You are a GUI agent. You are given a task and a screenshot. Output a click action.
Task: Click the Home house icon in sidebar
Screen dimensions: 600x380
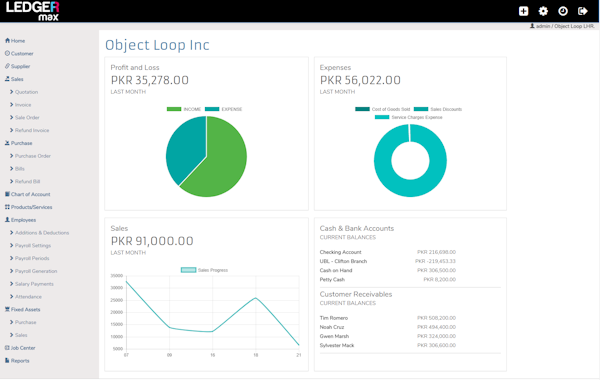point(7,41)
